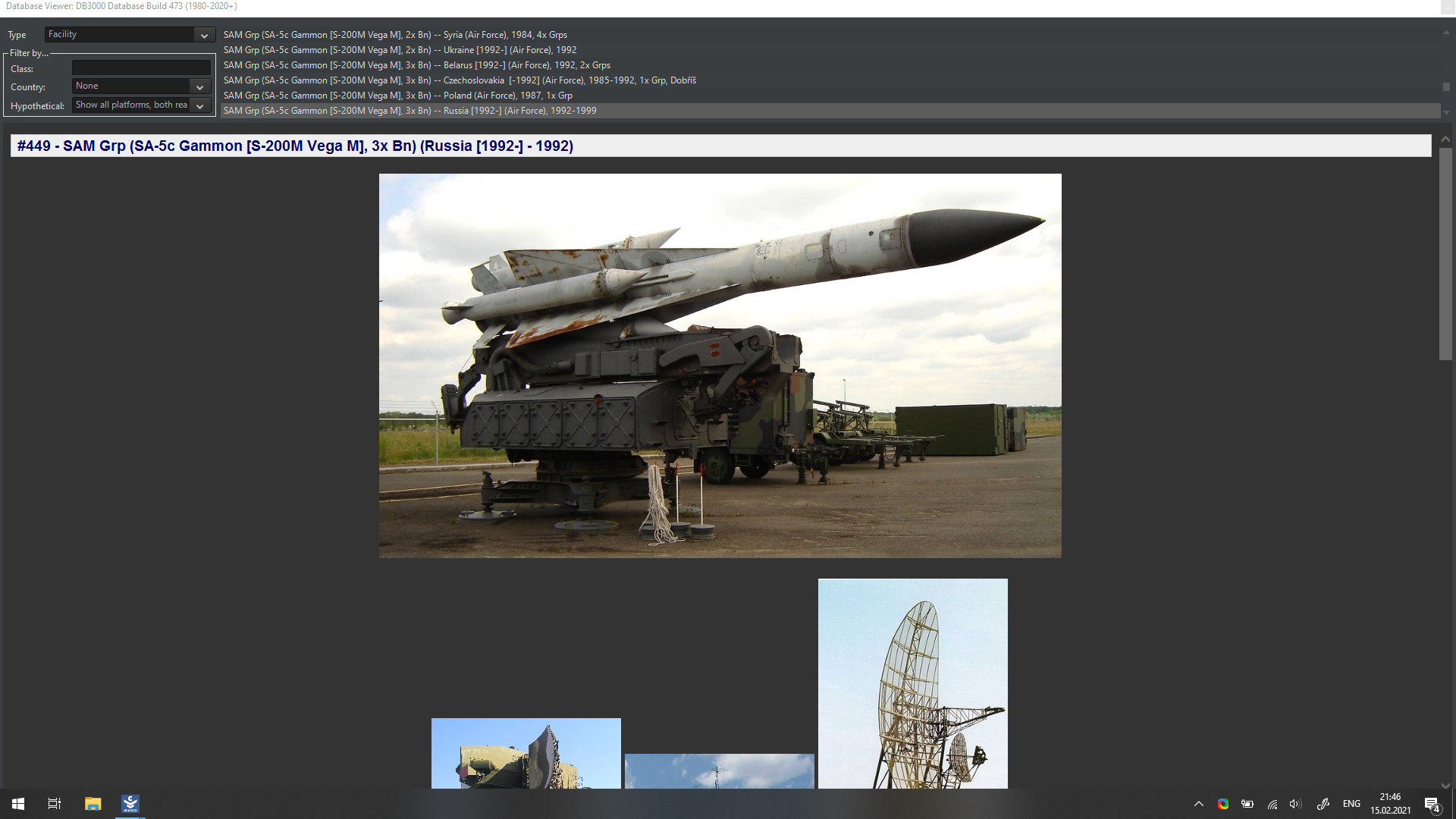Screen dimensions: 1456x819
Task: Click the battery status tray icon
Action: [1247, 804]
